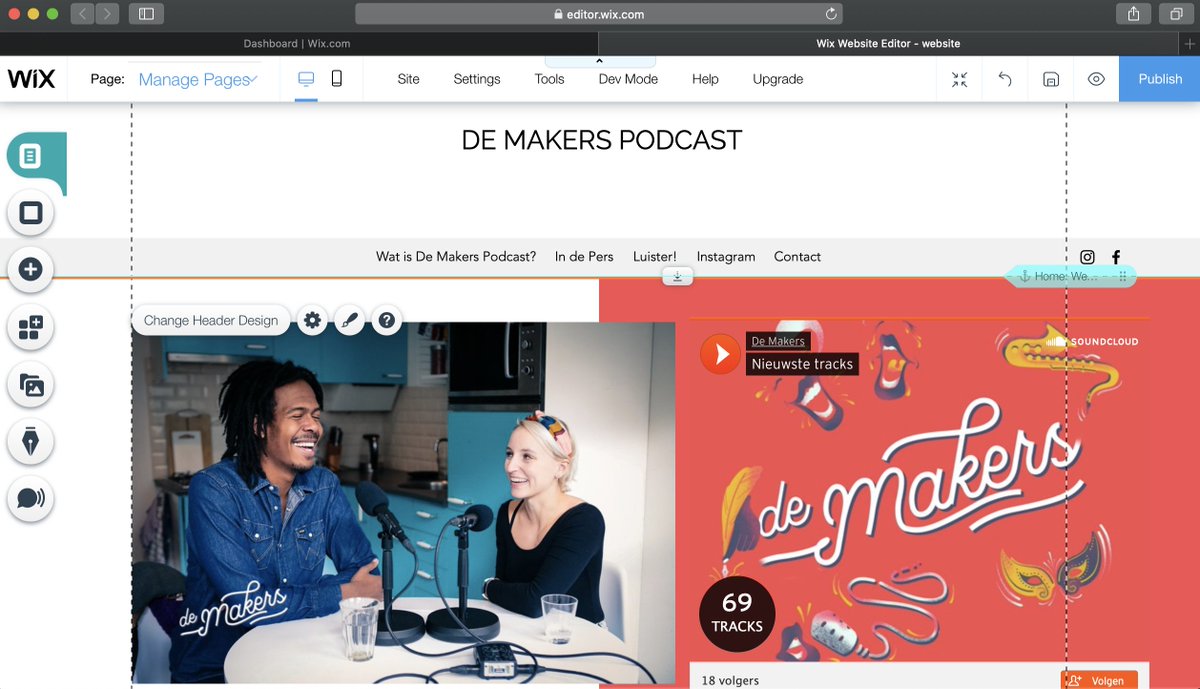The height and width of the screenshot is (689, 1200).
Task: Click the editor.wix.com address bar
Action: (598, 14)
